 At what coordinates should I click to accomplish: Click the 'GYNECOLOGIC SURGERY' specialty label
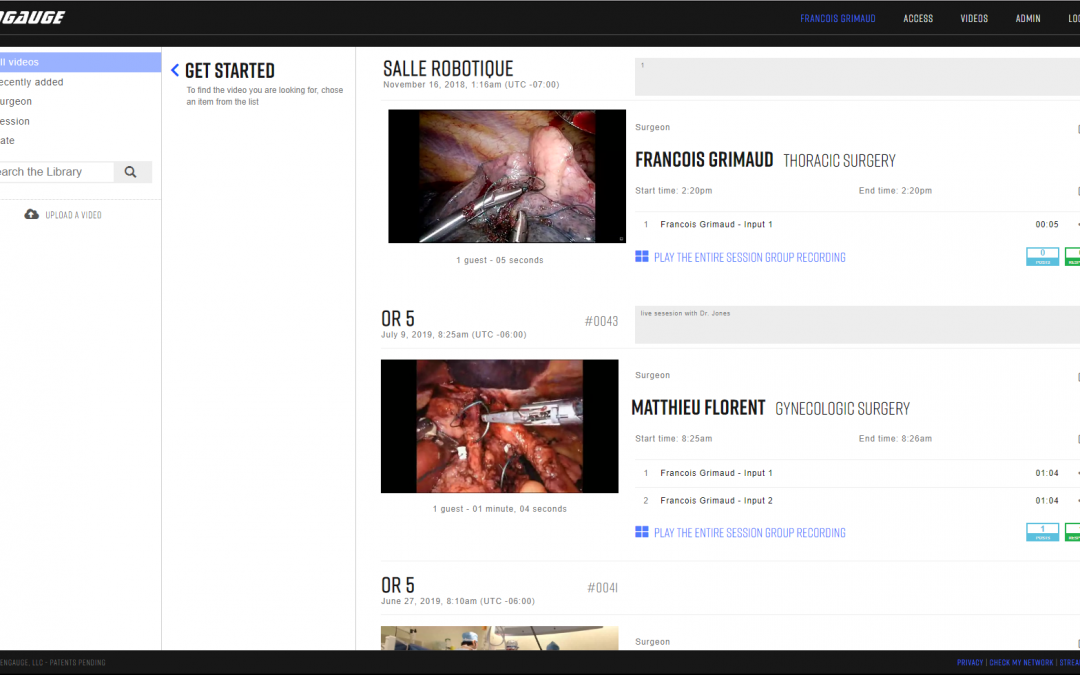click(x=842, y=409)
